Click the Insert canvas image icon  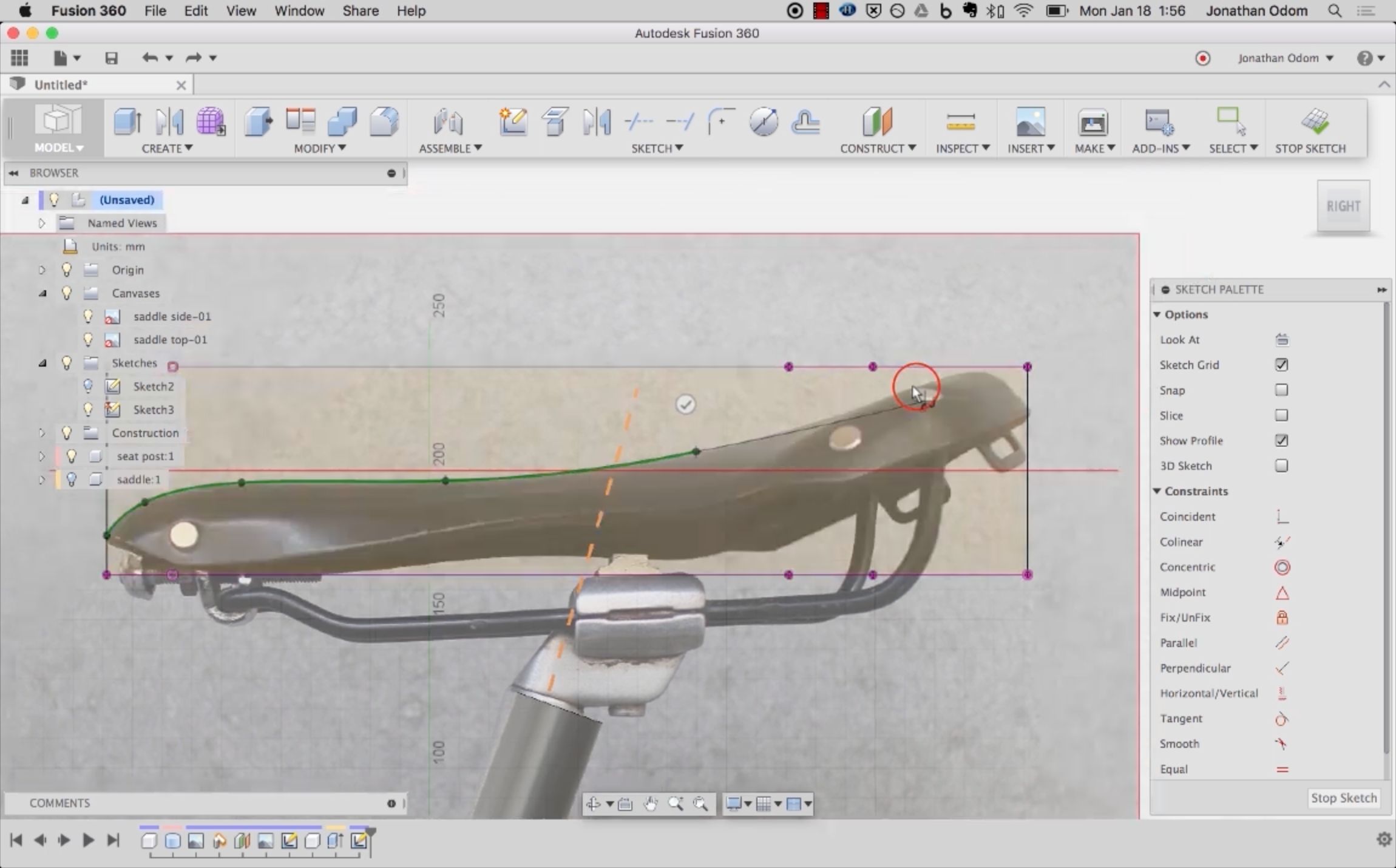(1030, 122)
